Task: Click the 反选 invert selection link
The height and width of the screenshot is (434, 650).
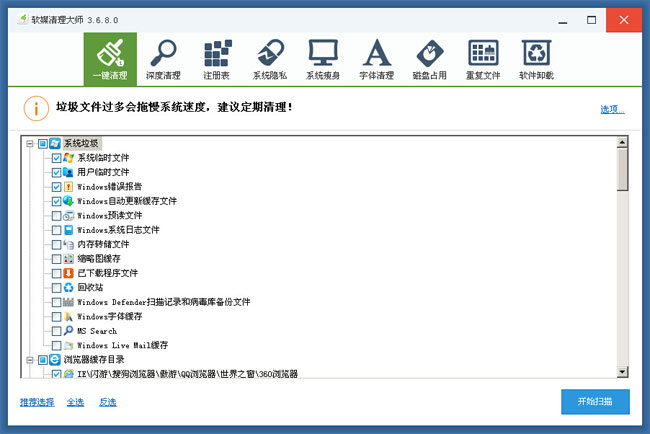Action: pos(108,402)
